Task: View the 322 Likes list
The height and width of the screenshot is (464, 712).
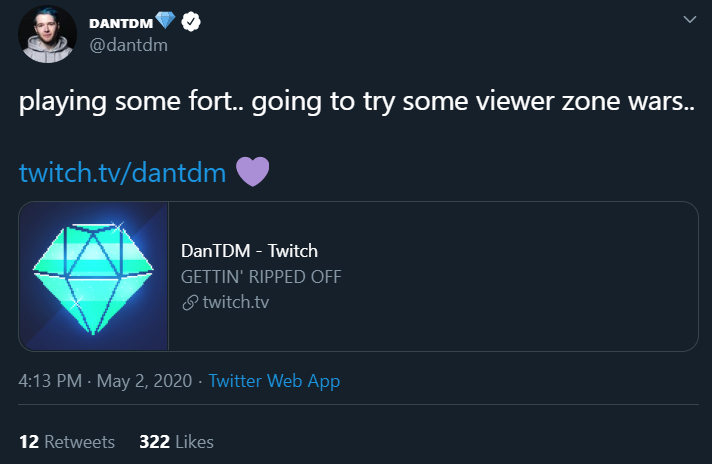Action: tap(176, 441)
